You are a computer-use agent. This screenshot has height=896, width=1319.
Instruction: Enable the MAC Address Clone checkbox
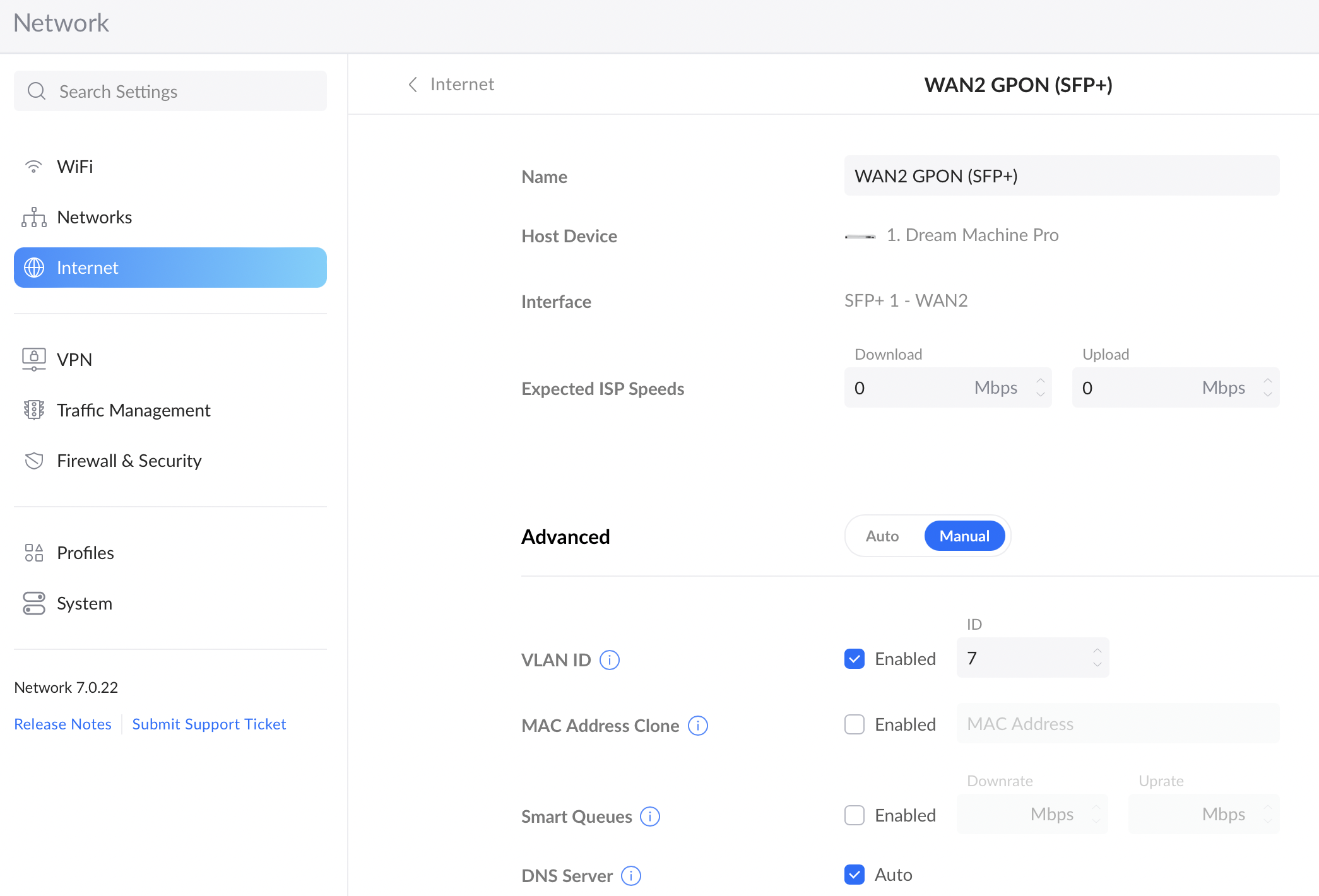[x=854, y=724]
